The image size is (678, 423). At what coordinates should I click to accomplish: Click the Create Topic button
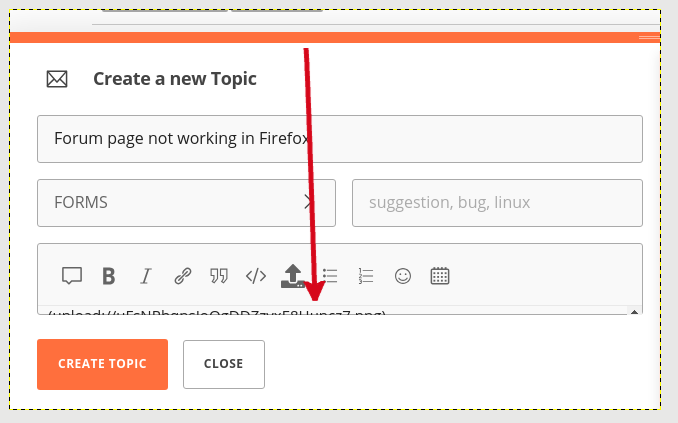(102, 364)
